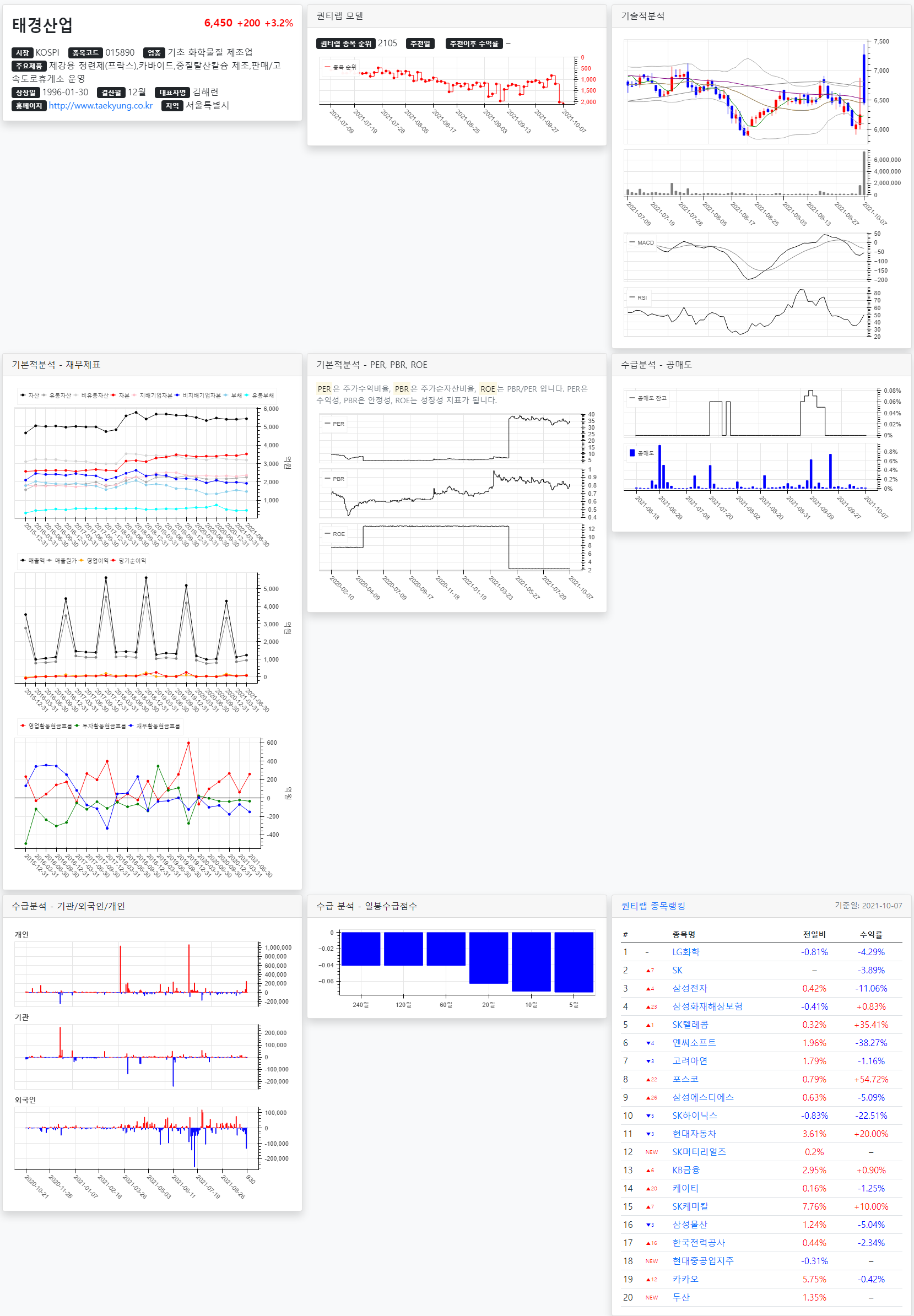Open the 엔씨소프트 stock link
Screen dimensions: 914x1316
694,1043
